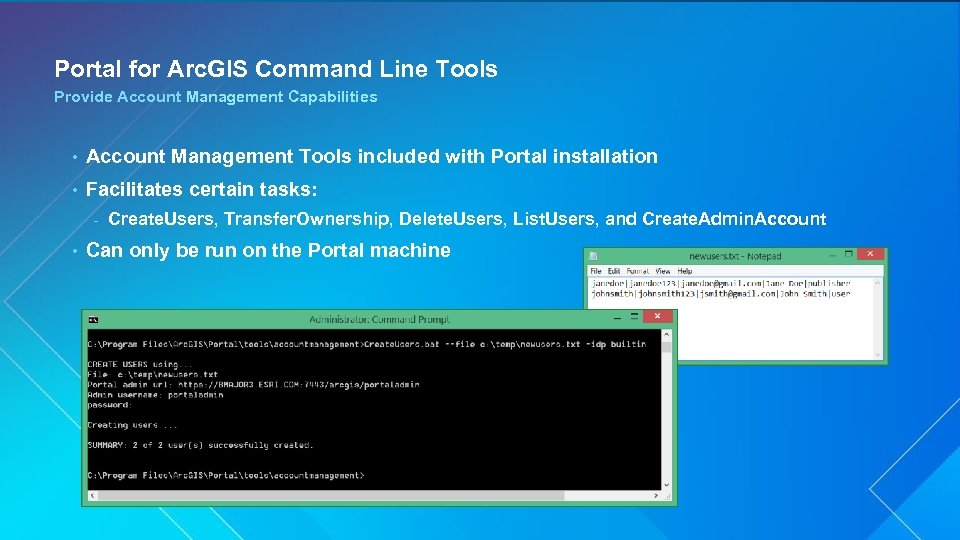
Task: Click the 'SUMMARY: 2 of 2 user(s)' line
Action: (x=200, y=445)
